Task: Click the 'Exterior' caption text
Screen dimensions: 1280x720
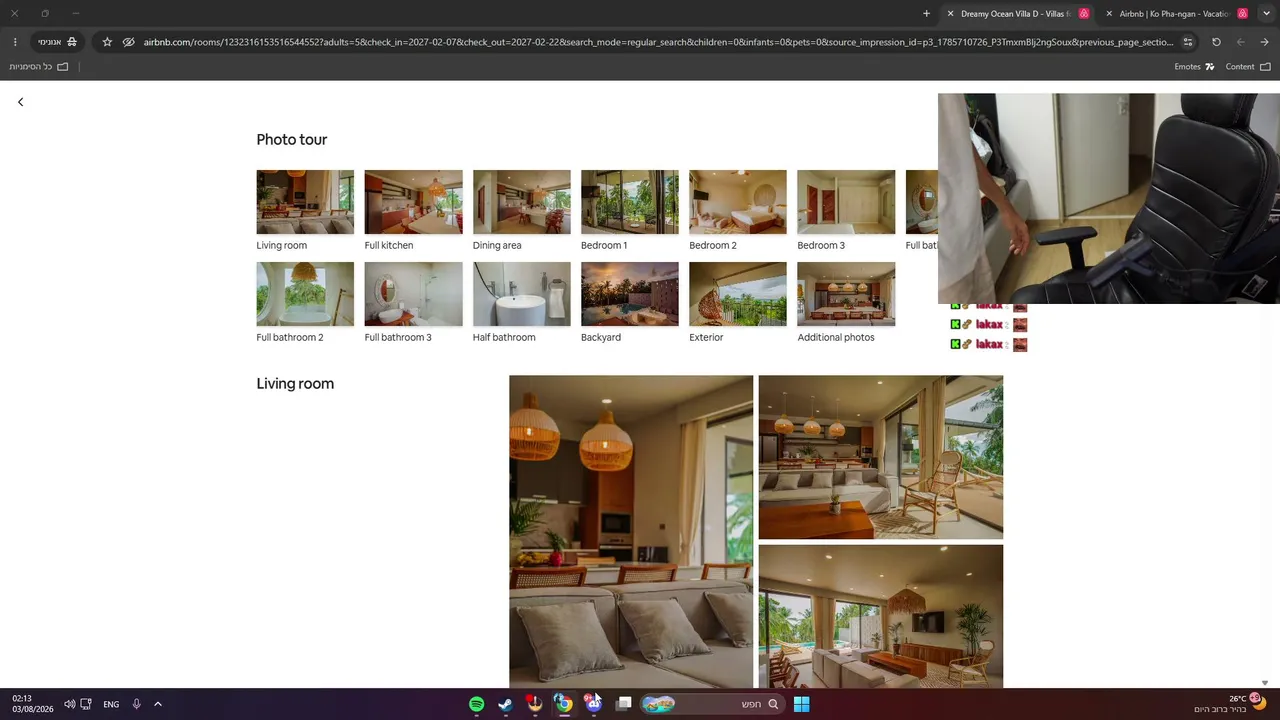Action: point(706,337)
